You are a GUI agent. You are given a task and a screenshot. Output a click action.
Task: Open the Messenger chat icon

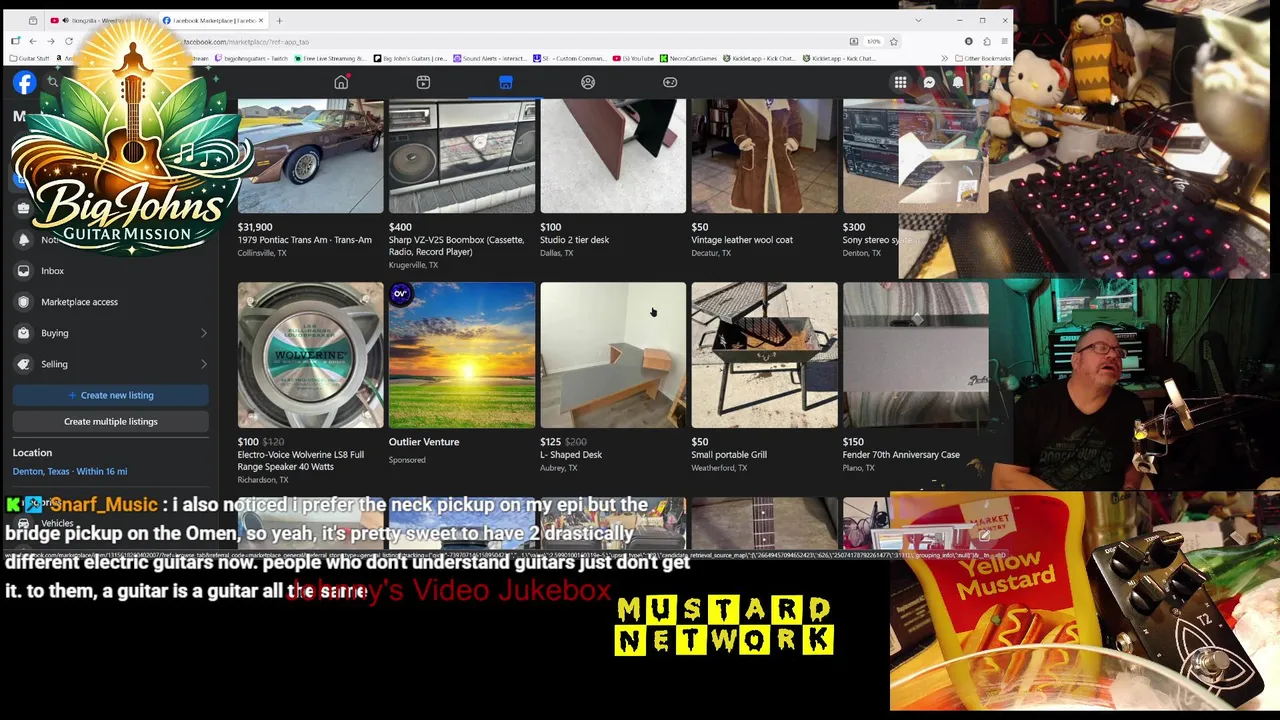[x=929, y=83]
